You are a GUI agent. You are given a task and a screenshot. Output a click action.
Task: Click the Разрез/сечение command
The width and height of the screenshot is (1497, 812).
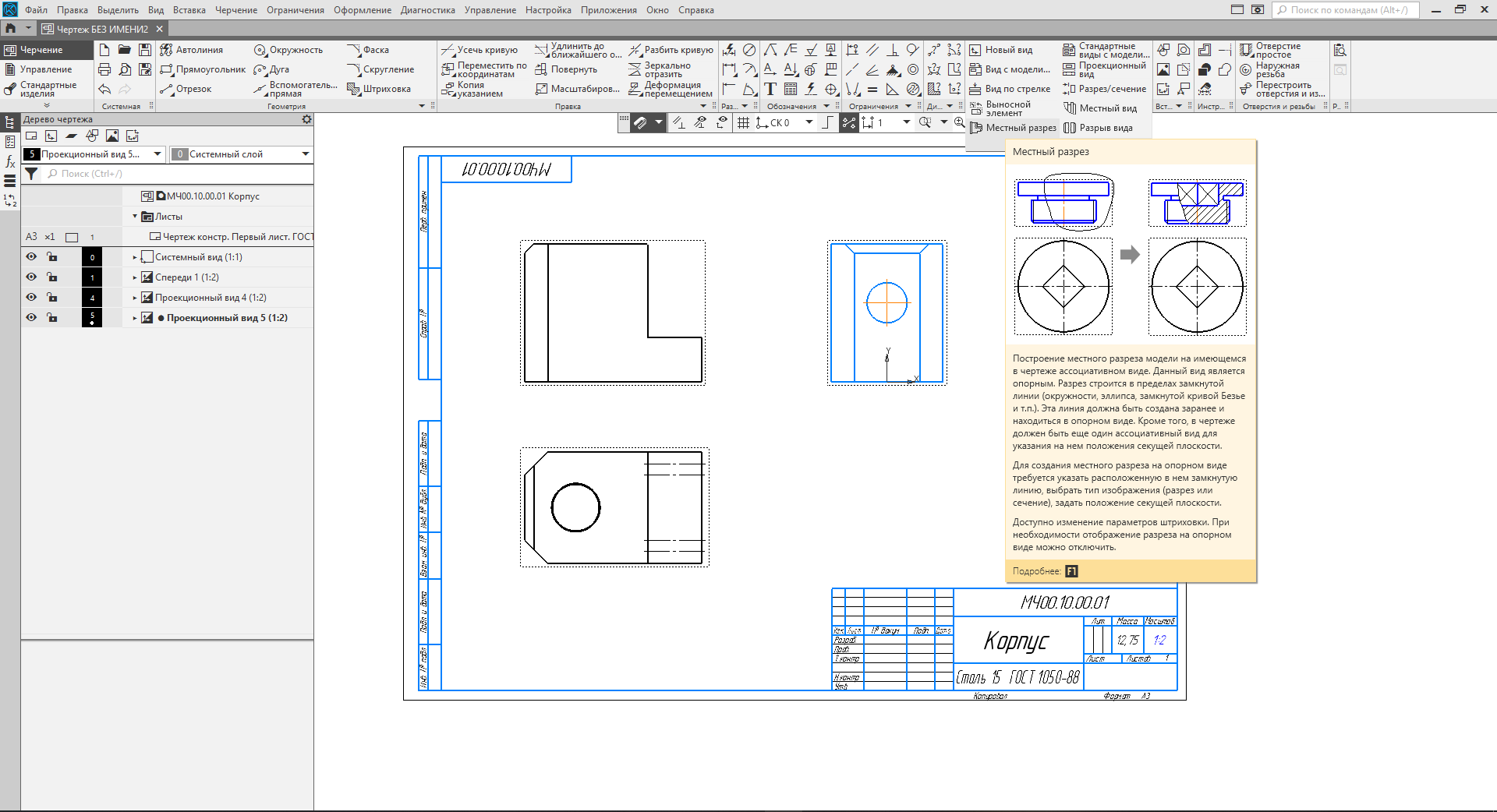1104,89
